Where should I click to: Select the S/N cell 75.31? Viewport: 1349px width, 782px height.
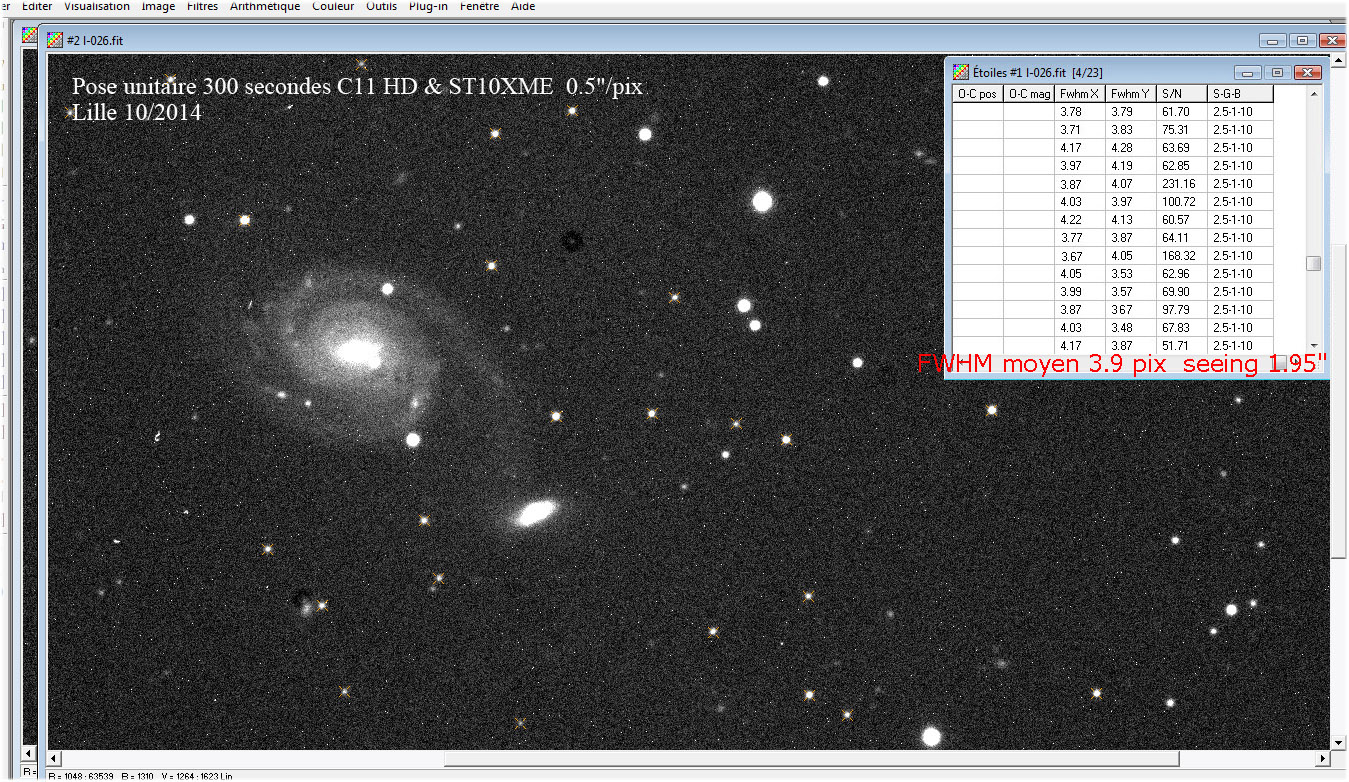(1183, 130)
